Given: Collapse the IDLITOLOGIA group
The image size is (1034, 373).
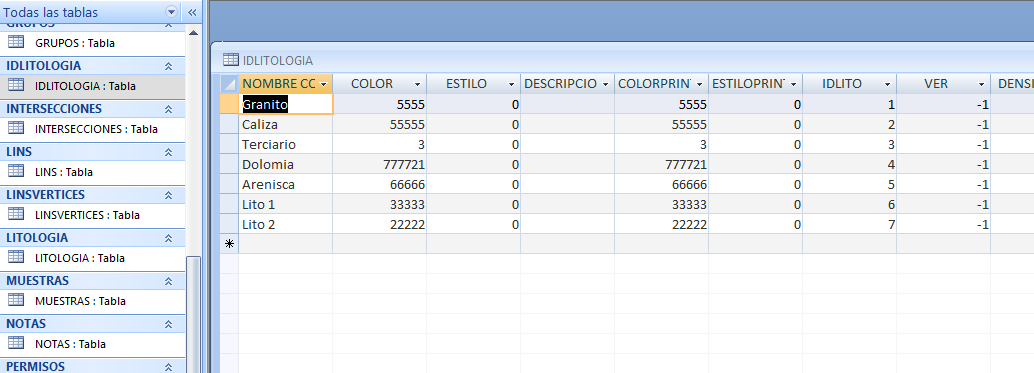Looking at the screenshot, I should 168,66.
